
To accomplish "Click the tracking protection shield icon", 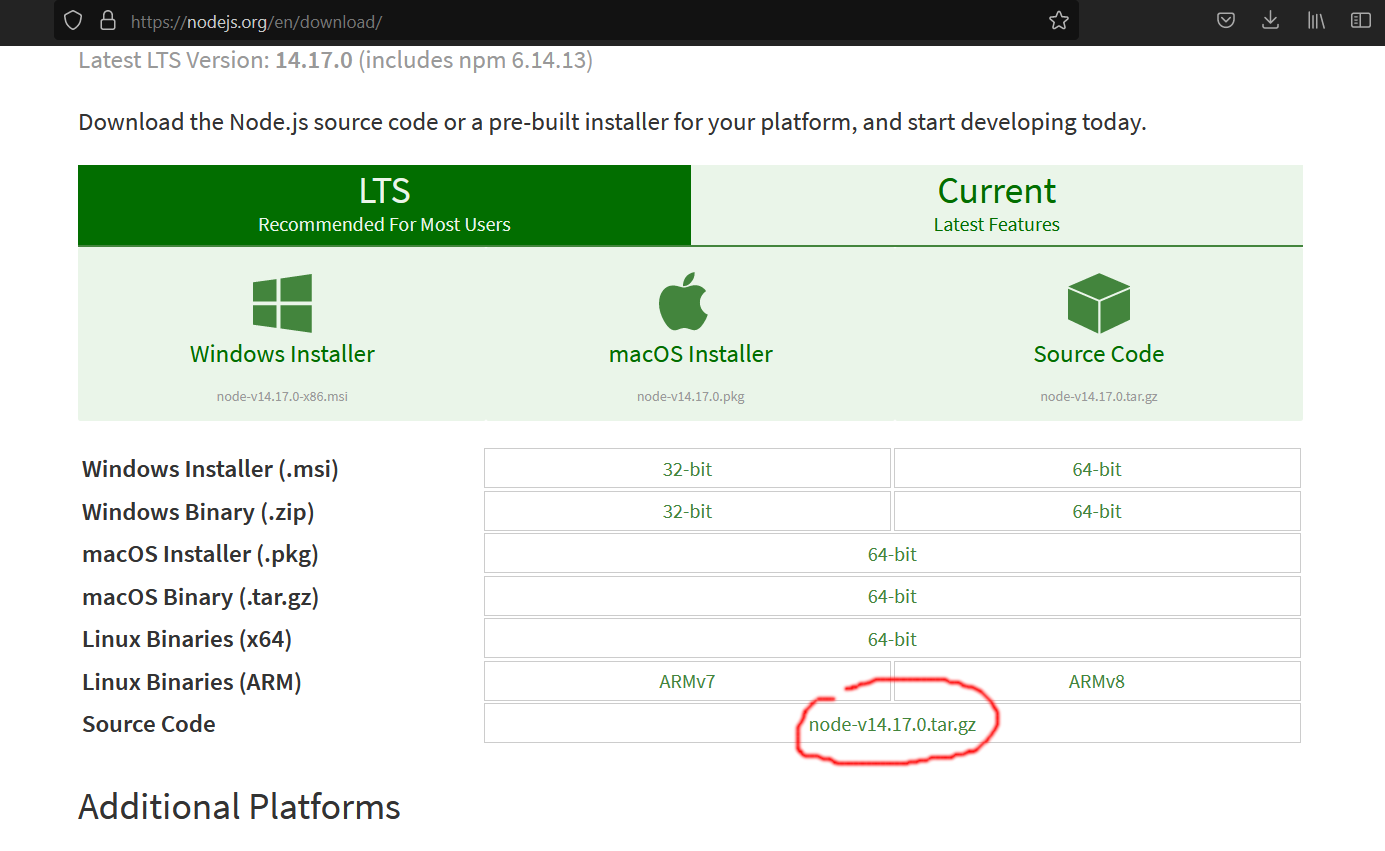I will pyautogui.click(x=73, y=20).
